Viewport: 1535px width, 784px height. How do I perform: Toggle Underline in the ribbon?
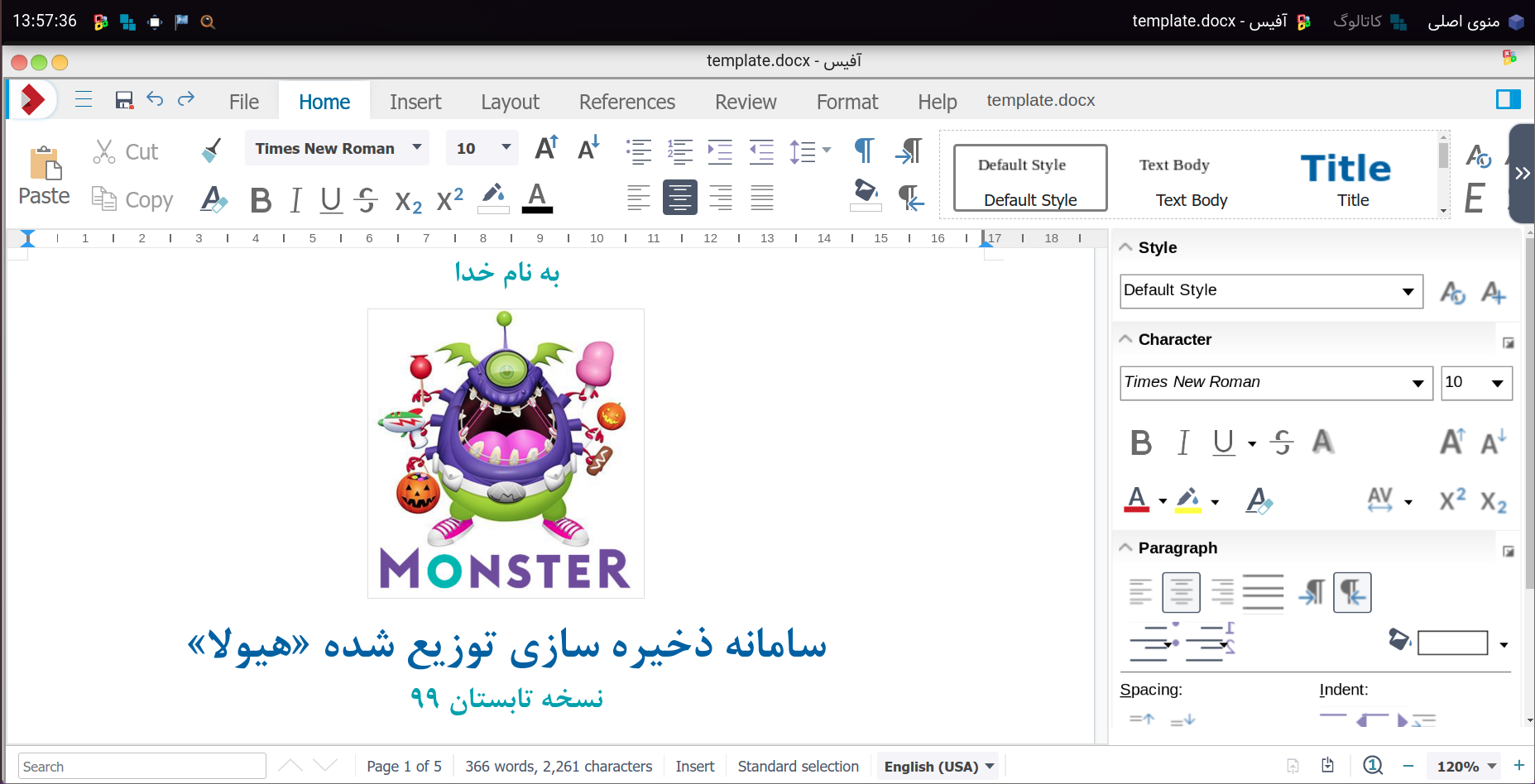tap(331, 199)
